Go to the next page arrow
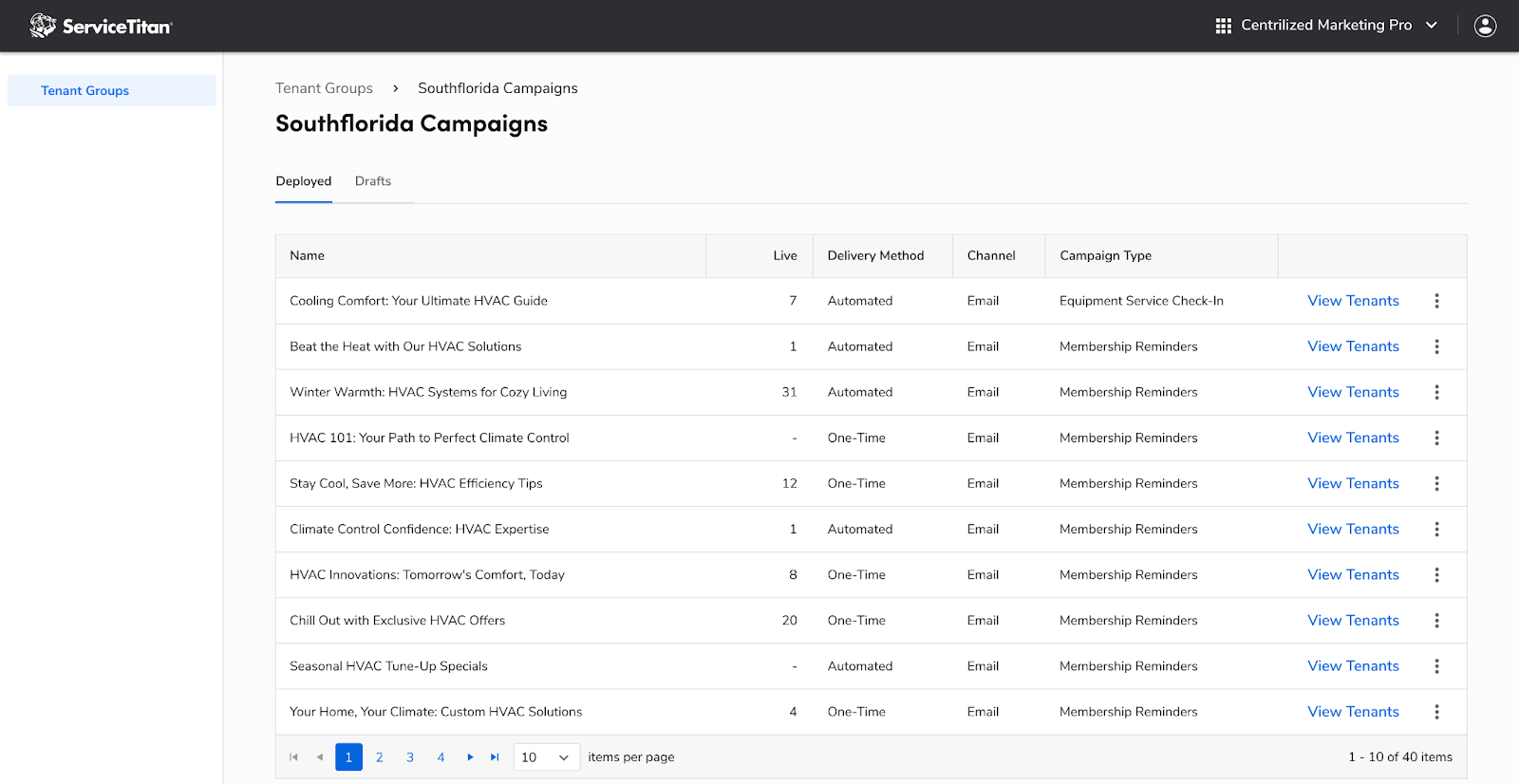The image size is (1519, 784). coord(470,757)
